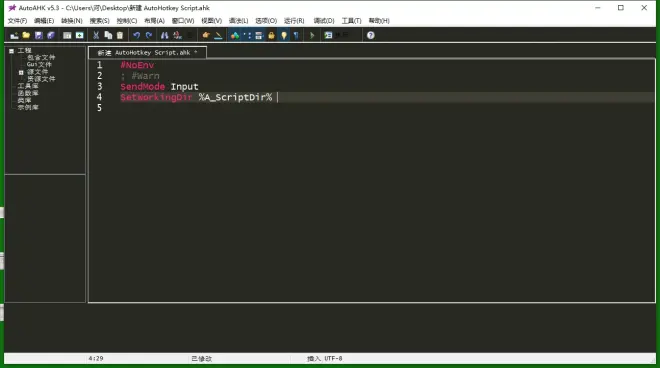Select the AutoHotkey Script.ahk editor tab

pyautogui.click(x=147, y=53)
